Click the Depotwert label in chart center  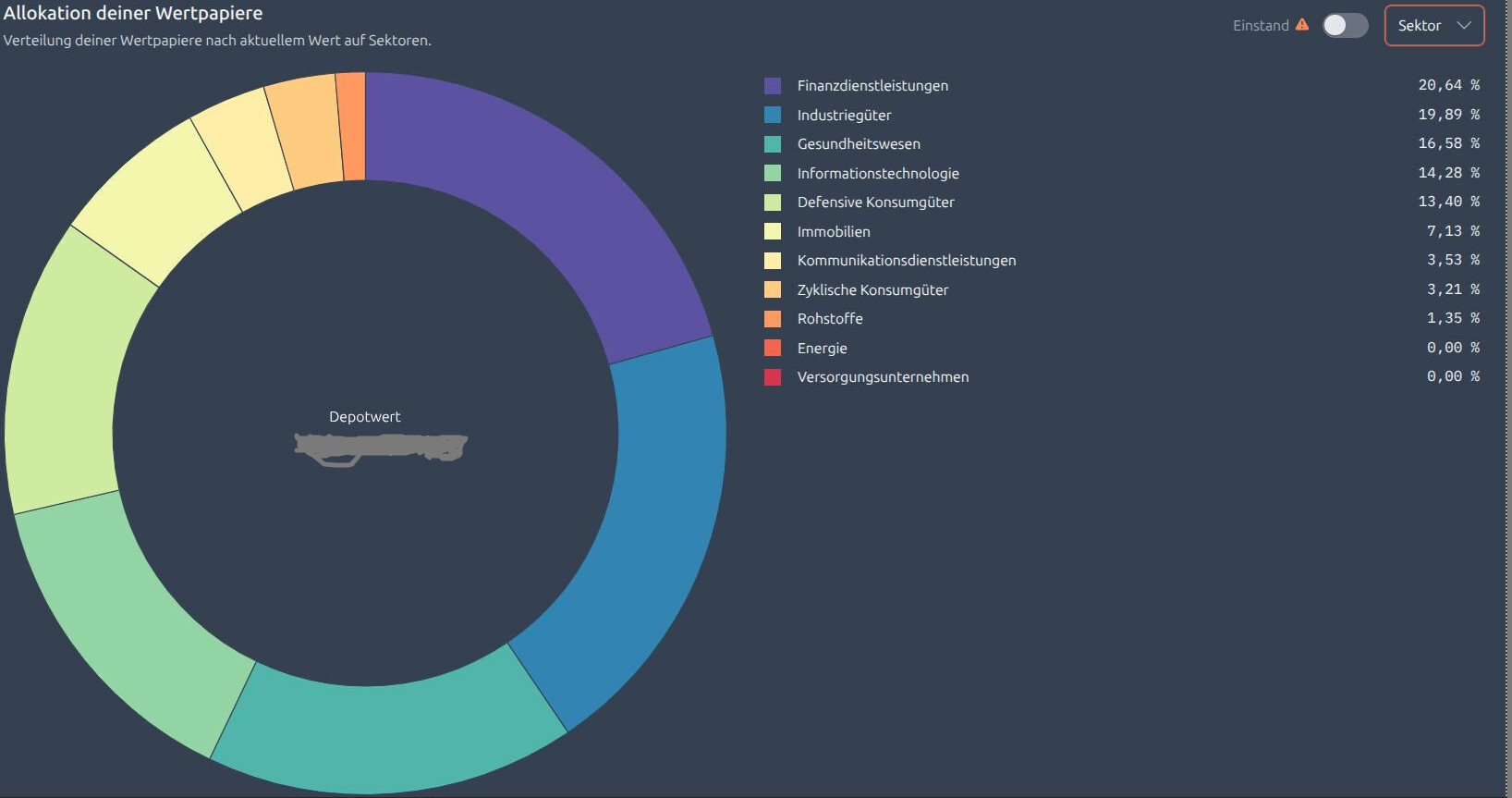pyautogui.click(x=365, y=417)
